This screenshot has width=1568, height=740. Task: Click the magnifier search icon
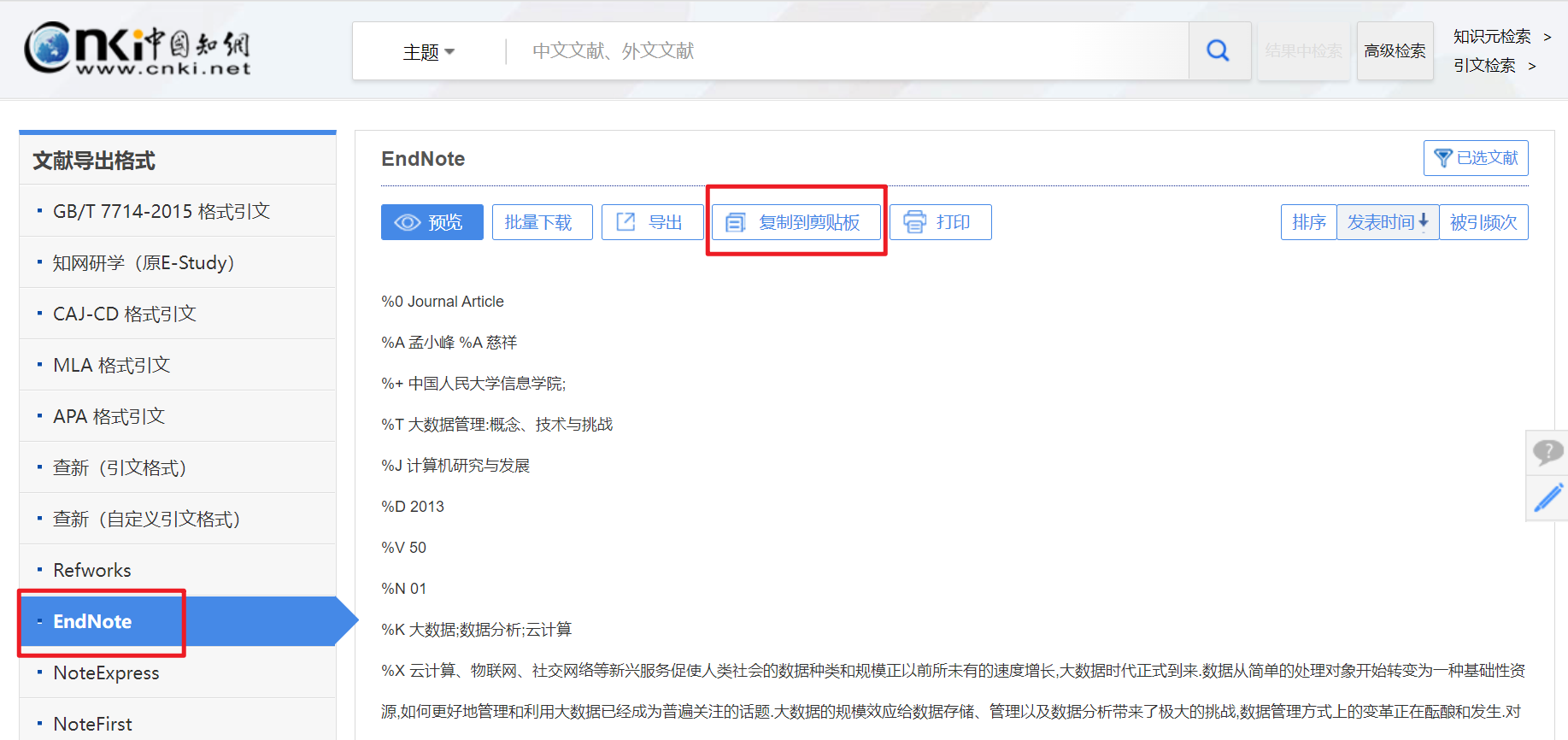(1219, 51)
